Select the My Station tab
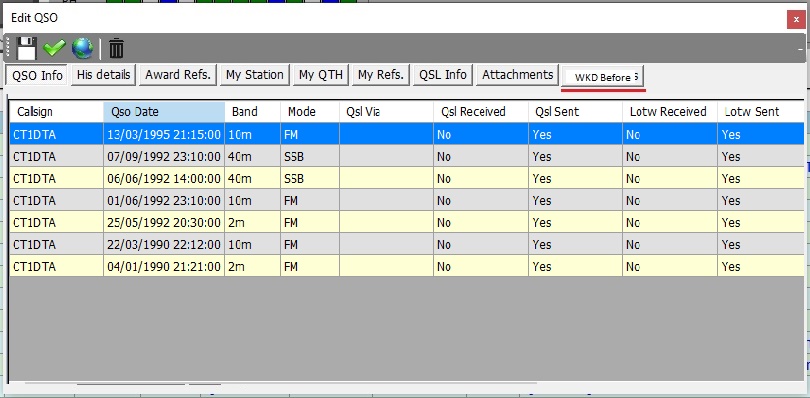The width and height of the screenshot is (810, 398). click(255, 75)
